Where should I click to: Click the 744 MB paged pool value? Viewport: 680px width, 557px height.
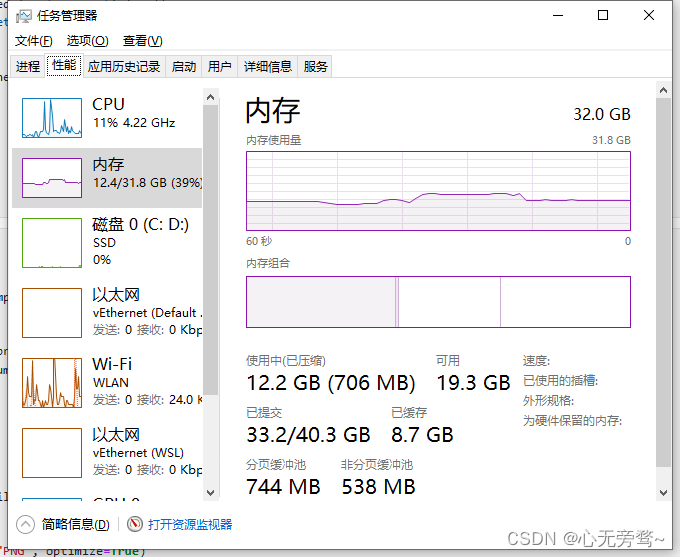(x=283, y=487)
